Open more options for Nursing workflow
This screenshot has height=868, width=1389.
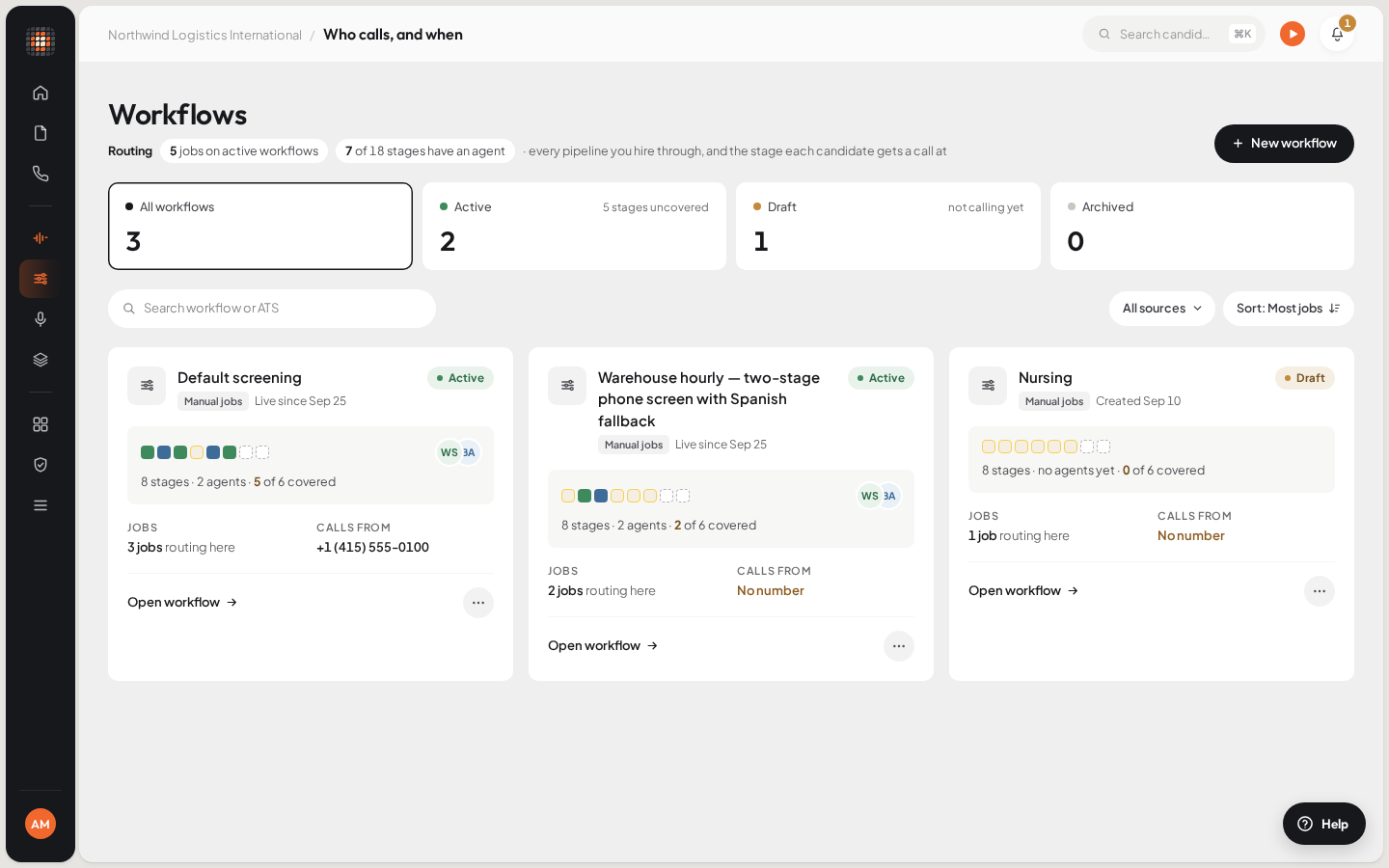point(1320,591)
